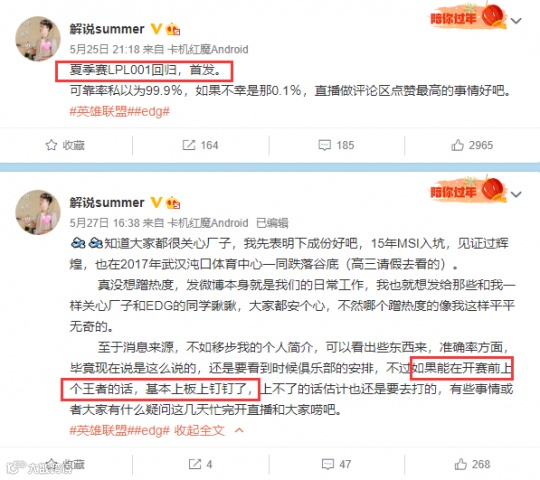Image resolution: width=540 pixels, height=480 pixels.
Task: Repost the first post with 164 shares
Action: (x=200, y=145)
